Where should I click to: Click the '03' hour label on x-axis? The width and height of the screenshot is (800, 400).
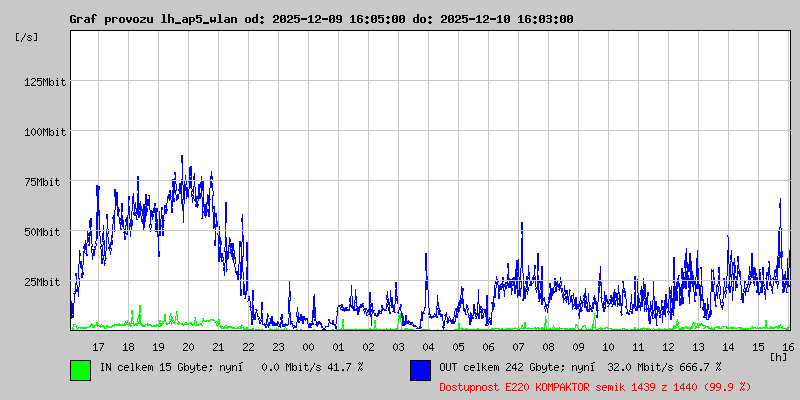coord(398,347)
